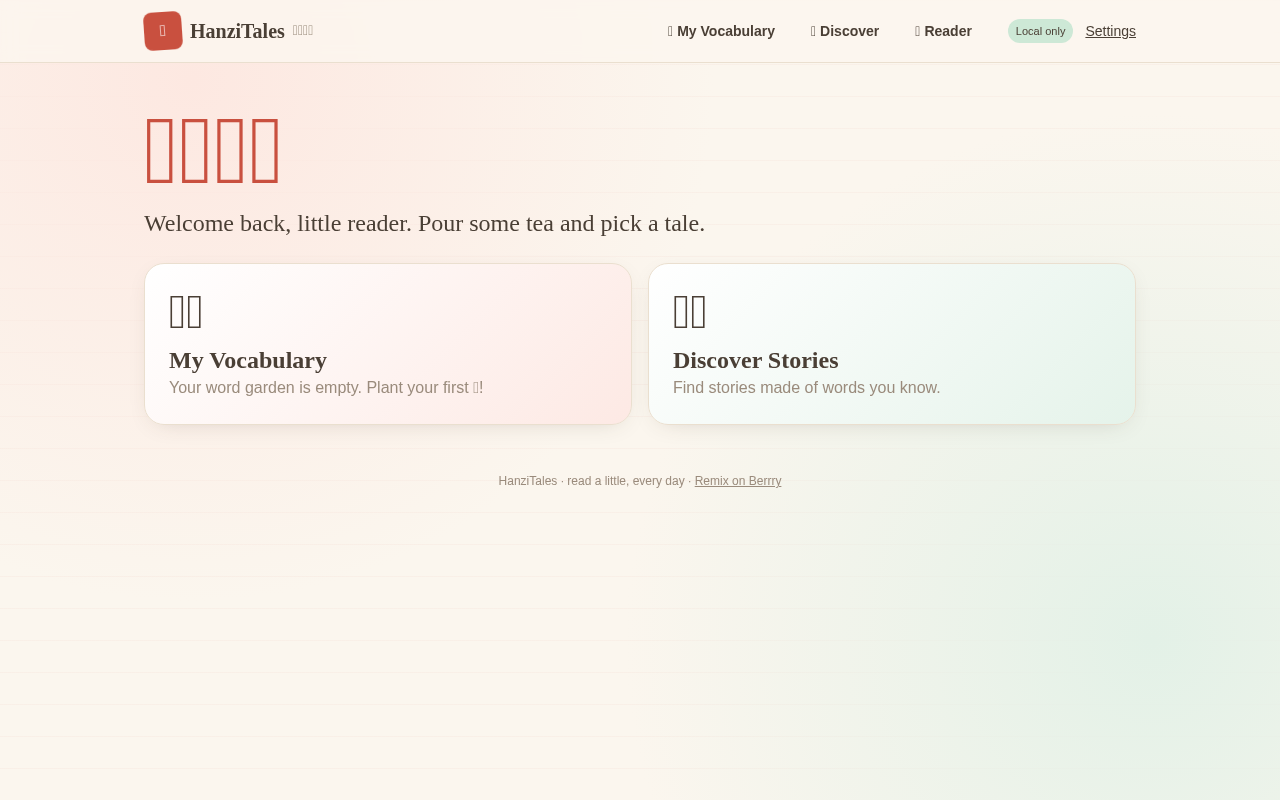
Task: Click the large red heading characters
Action: click(x=213, y=150)
